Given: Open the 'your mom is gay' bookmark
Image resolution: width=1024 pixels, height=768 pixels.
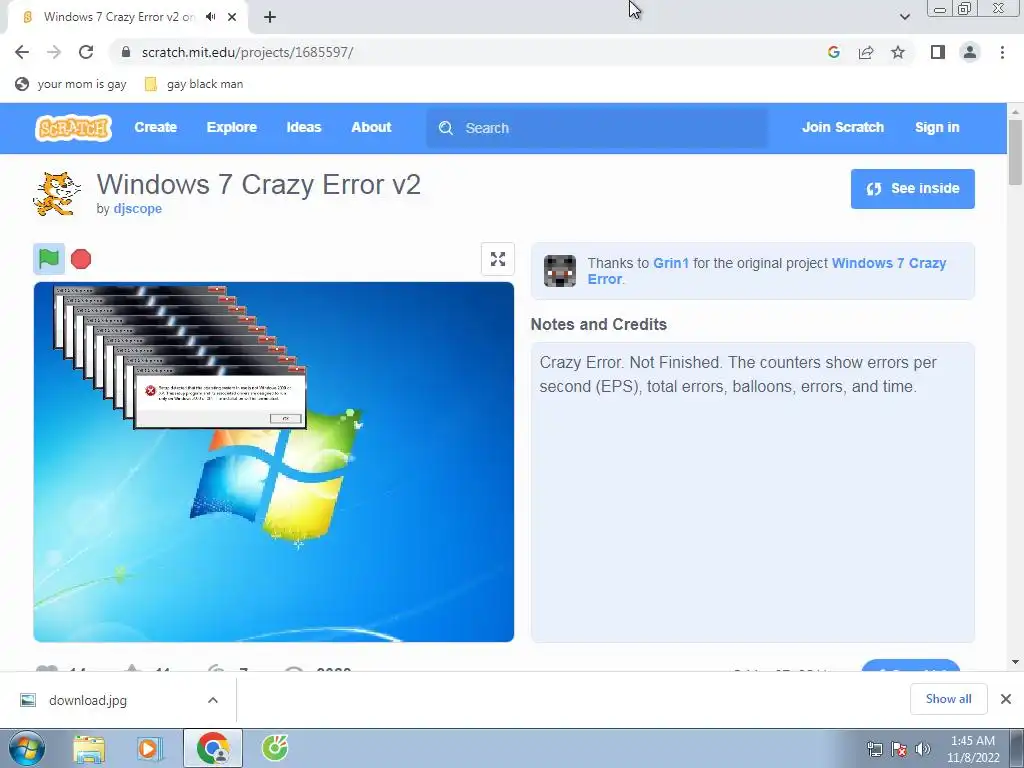Looking at the screenshot, I should click(71, 84).
